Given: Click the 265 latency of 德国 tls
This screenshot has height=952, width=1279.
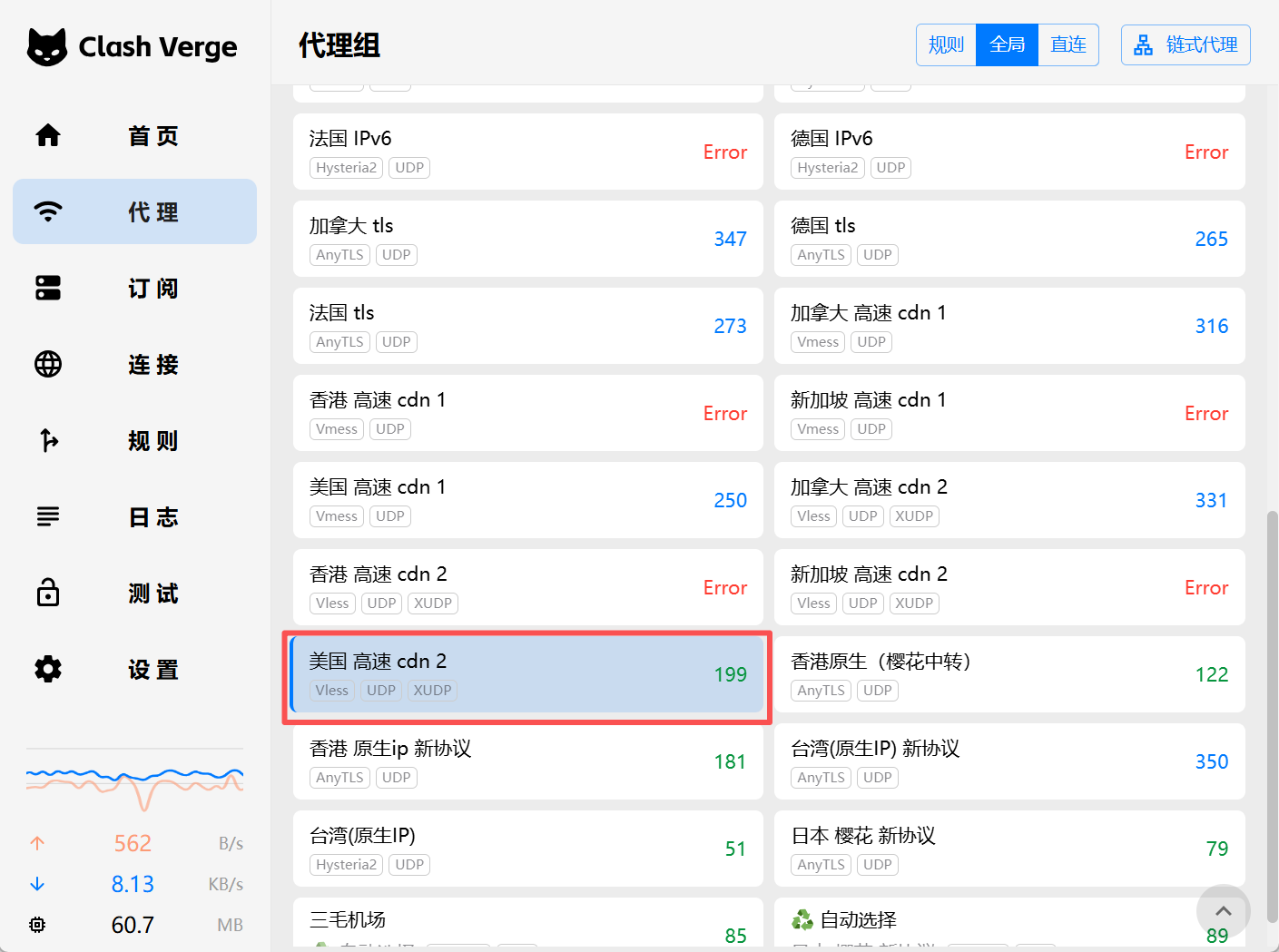Looking at the screenshot, I should pyautogui.click(x=1211, y=239).
